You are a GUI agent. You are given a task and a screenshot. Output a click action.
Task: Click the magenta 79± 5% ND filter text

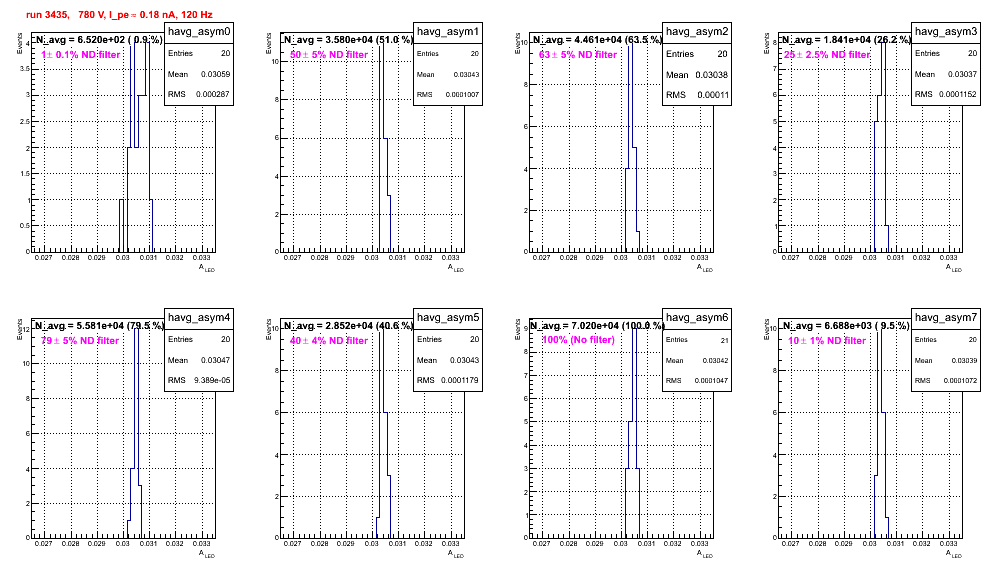(80, 341)
